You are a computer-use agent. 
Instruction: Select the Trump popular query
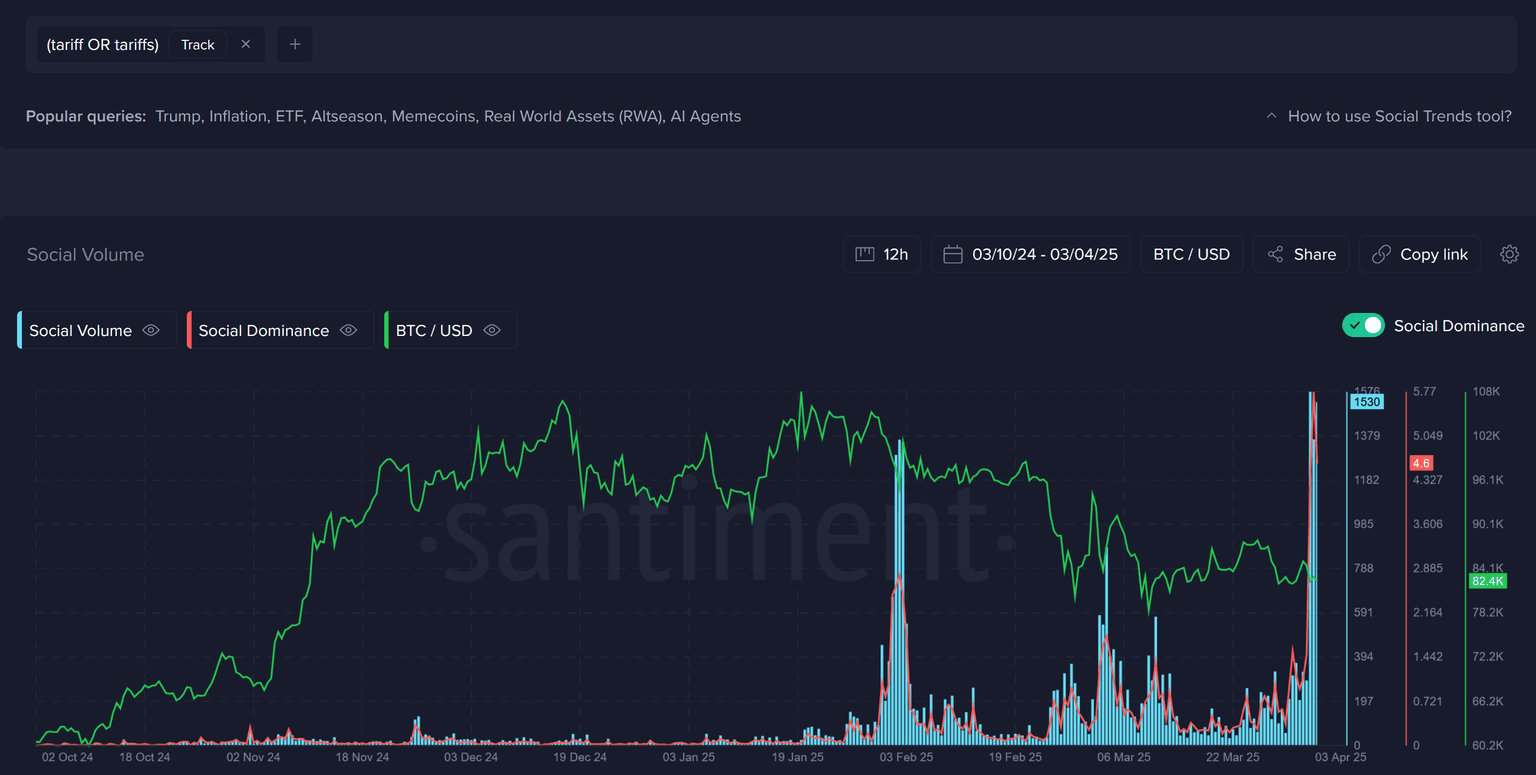tap(177, 116)
